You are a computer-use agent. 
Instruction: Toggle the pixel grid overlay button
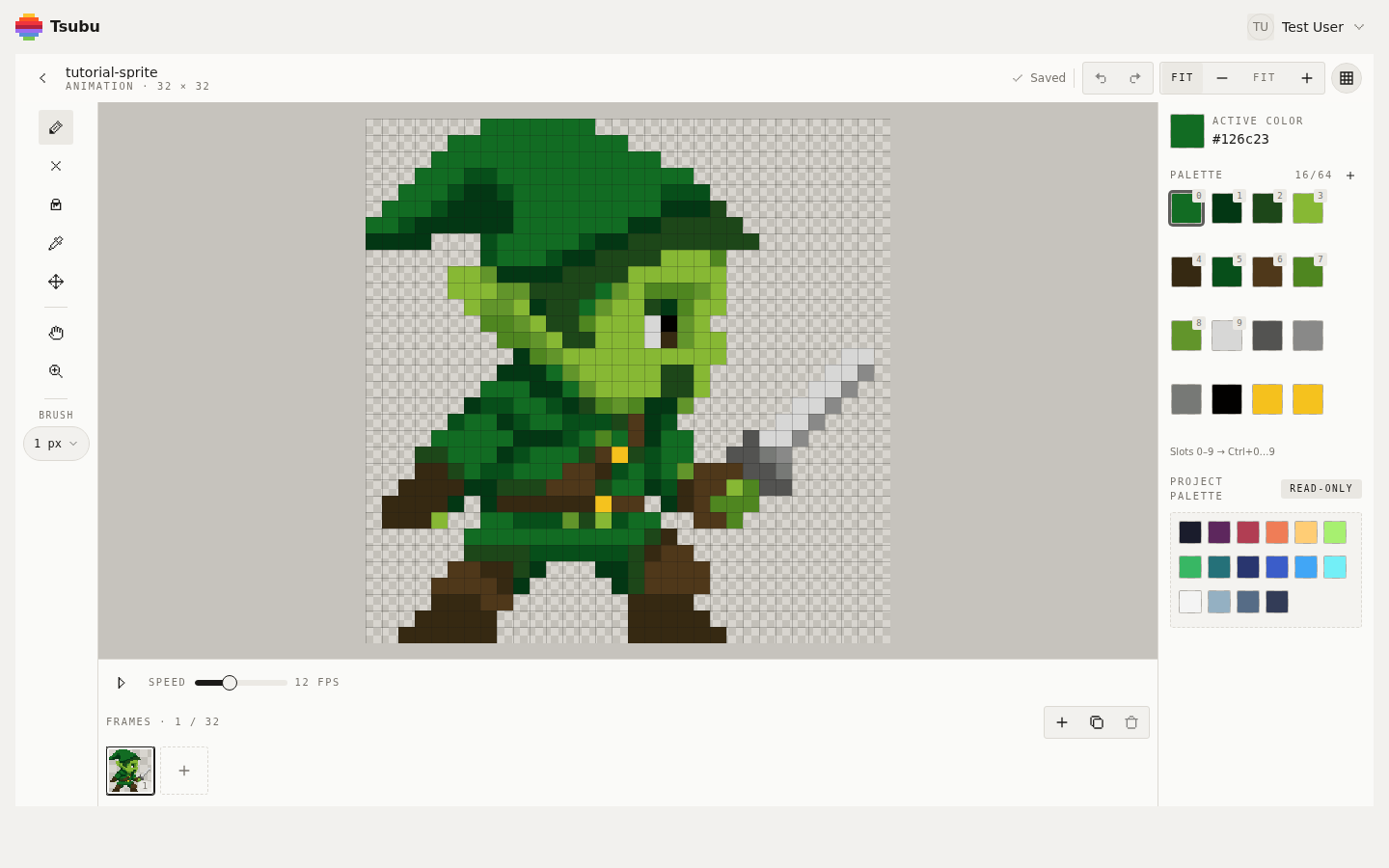coord(1347,78)
